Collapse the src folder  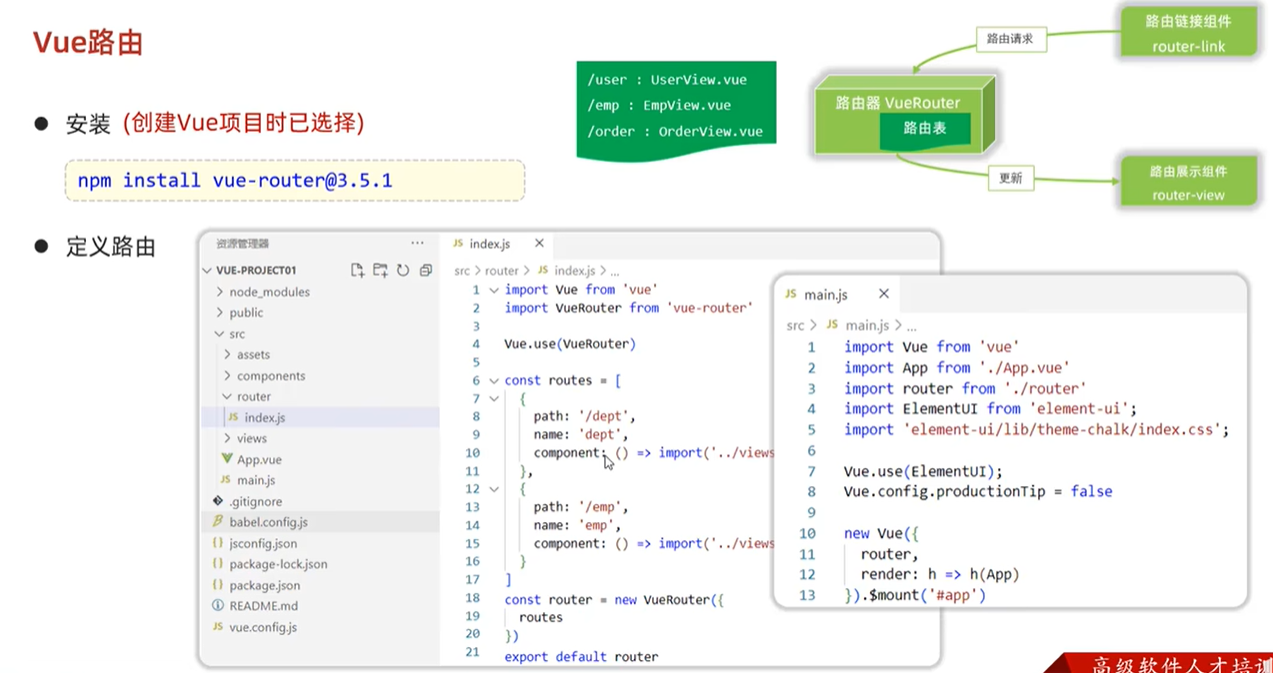[x=220, y=334]
